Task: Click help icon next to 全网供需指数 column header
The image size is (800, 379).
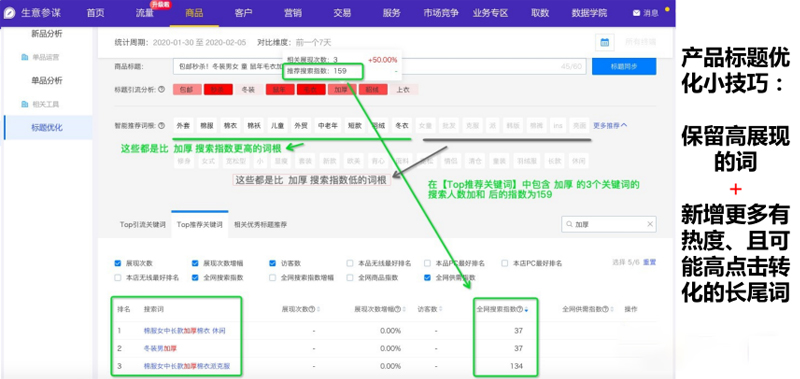Action: (x=606, y=309)
